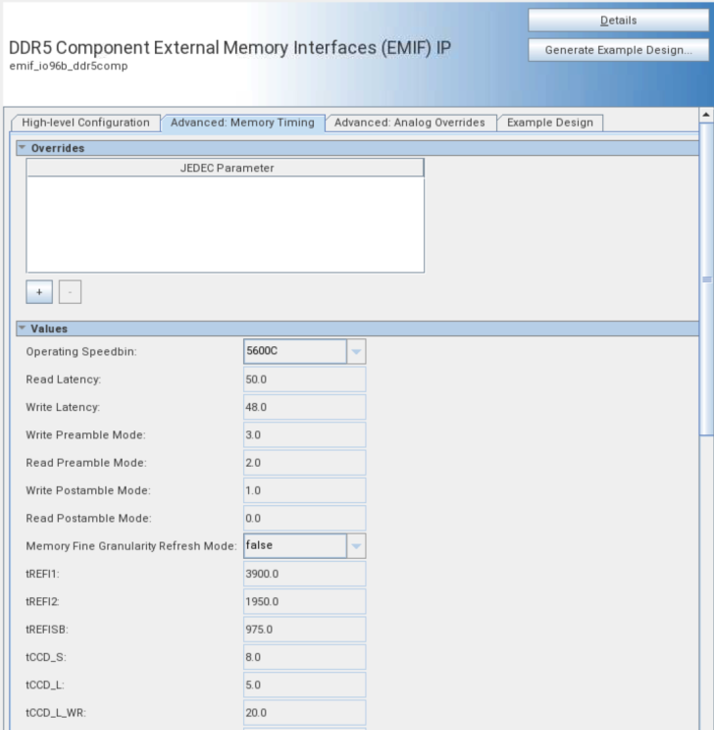
Task: Open Memory Fine Granularity Refresh Mode dropdown
Action: tap(357, 545)
